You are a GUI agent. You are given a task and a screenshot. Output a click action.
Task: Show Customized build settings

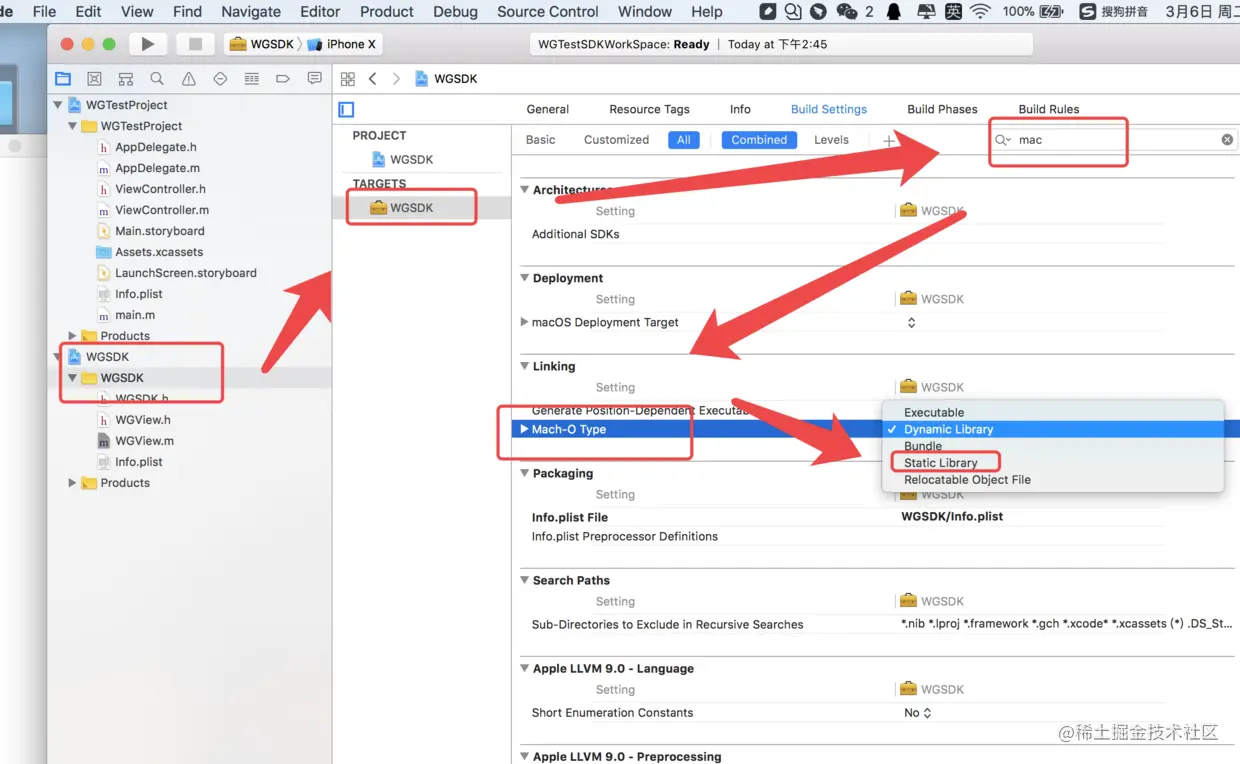pos(616,140)
